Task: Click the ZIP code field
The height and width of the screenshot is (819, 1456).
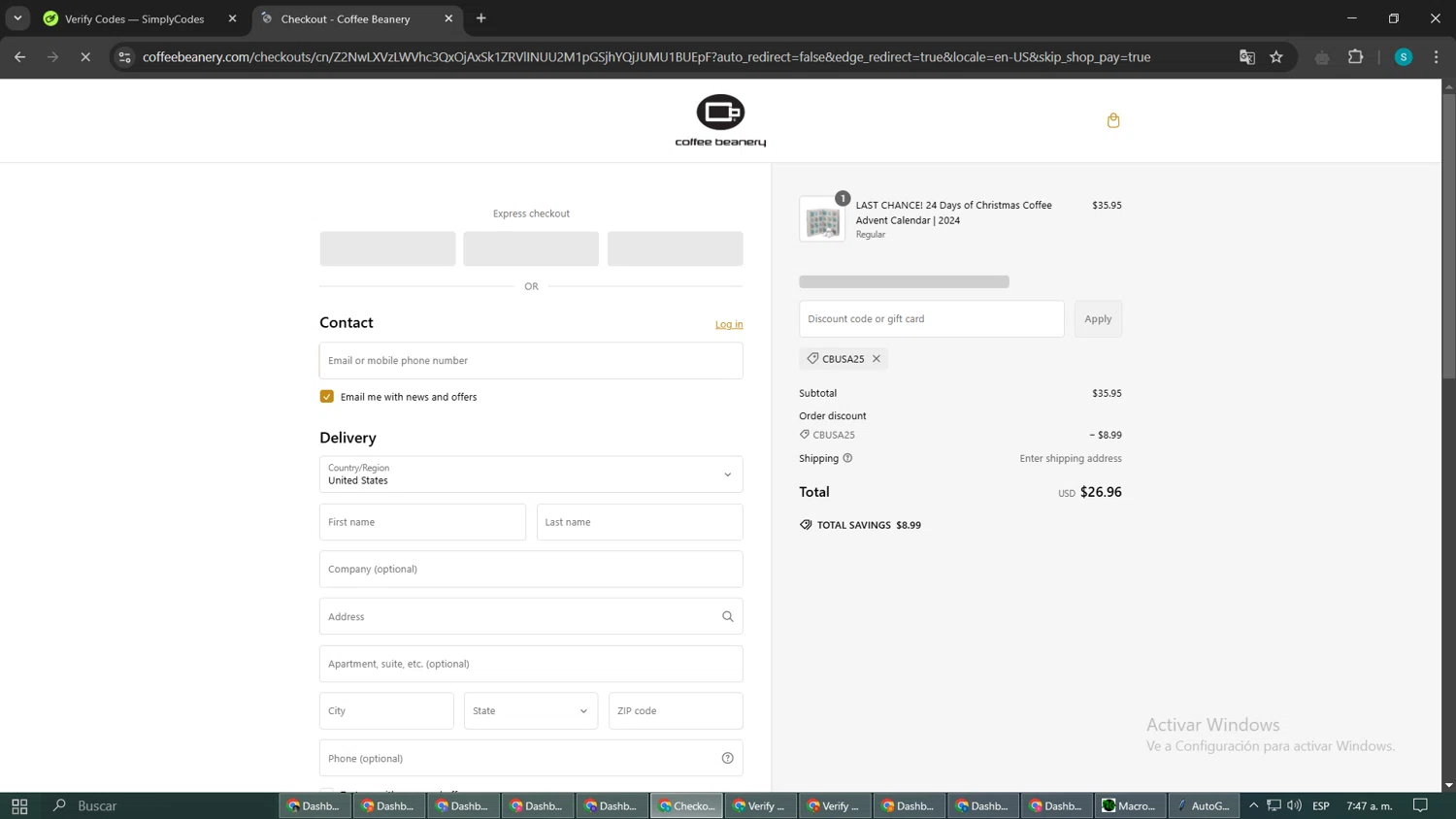Action: coord(676,711)
